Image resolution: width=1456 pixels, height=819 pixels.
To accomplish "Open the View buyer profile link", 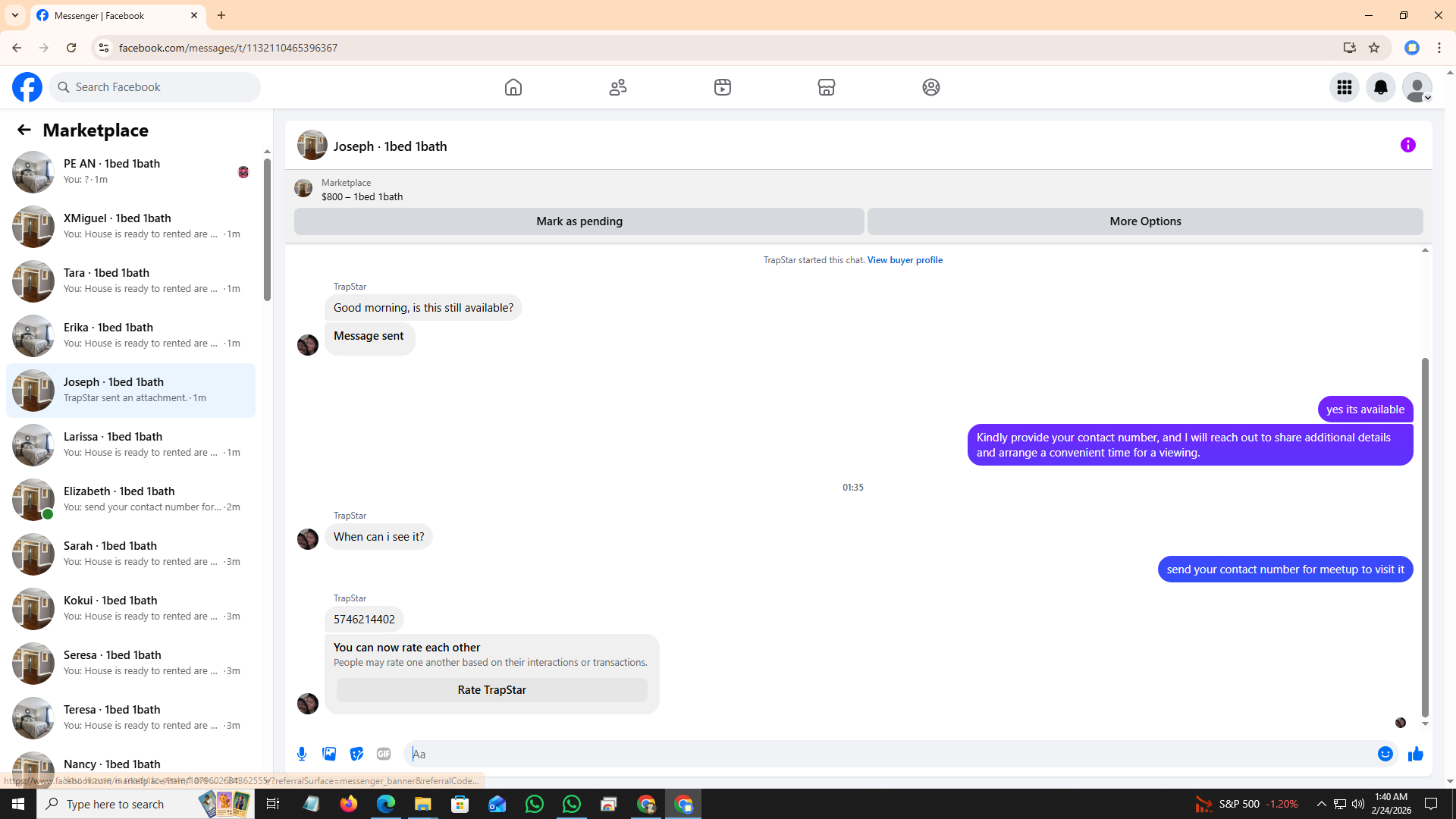I will click(905, 260).
